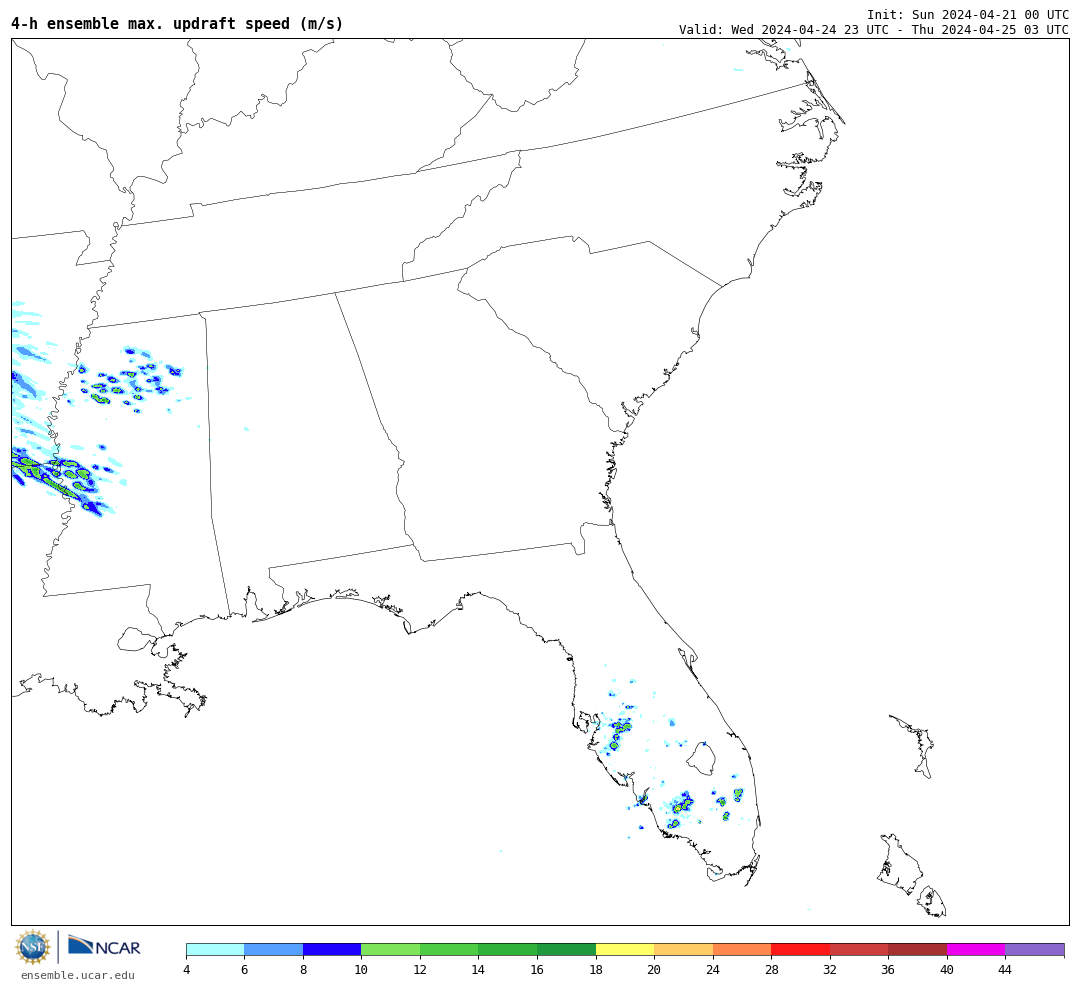
Task: Click the 24-28 m/s orange swatch
Action: pyautogui.click(x=742, y=950)
